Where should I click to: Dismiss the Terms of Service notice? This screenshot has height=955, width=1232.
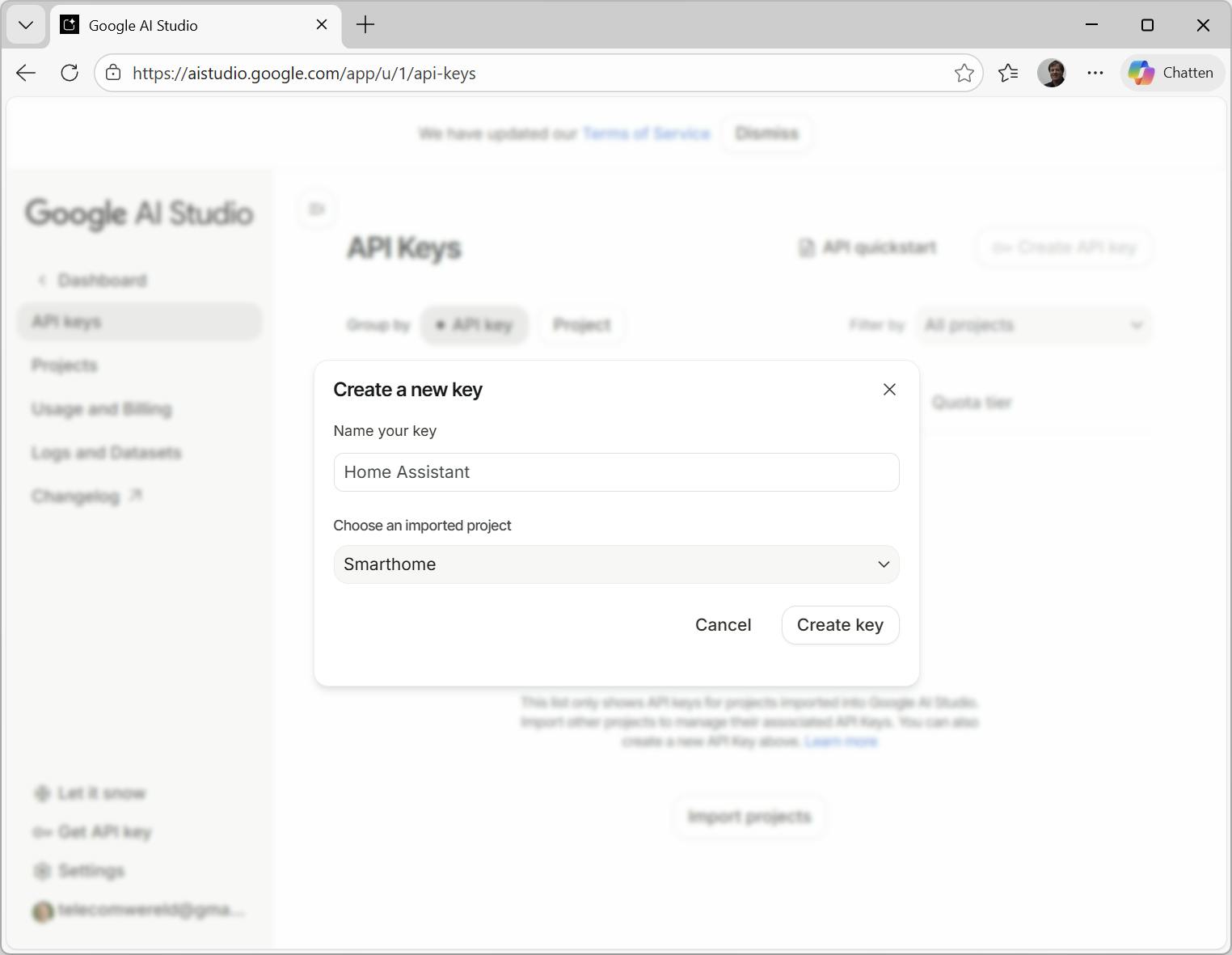766,133
